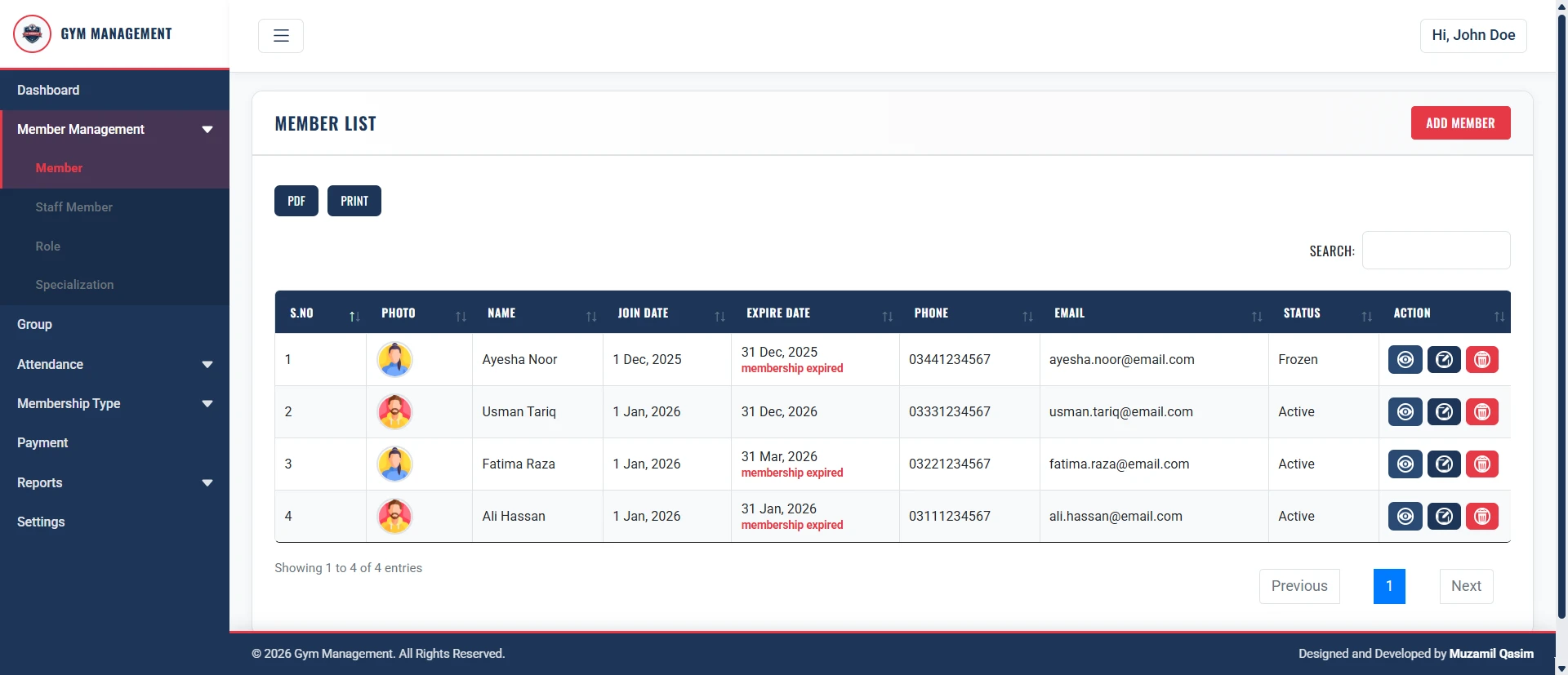Image resolution: width=1568 pixels, height=675 pixels.
Task: Sort table by Name column
Action: point(537,313)
